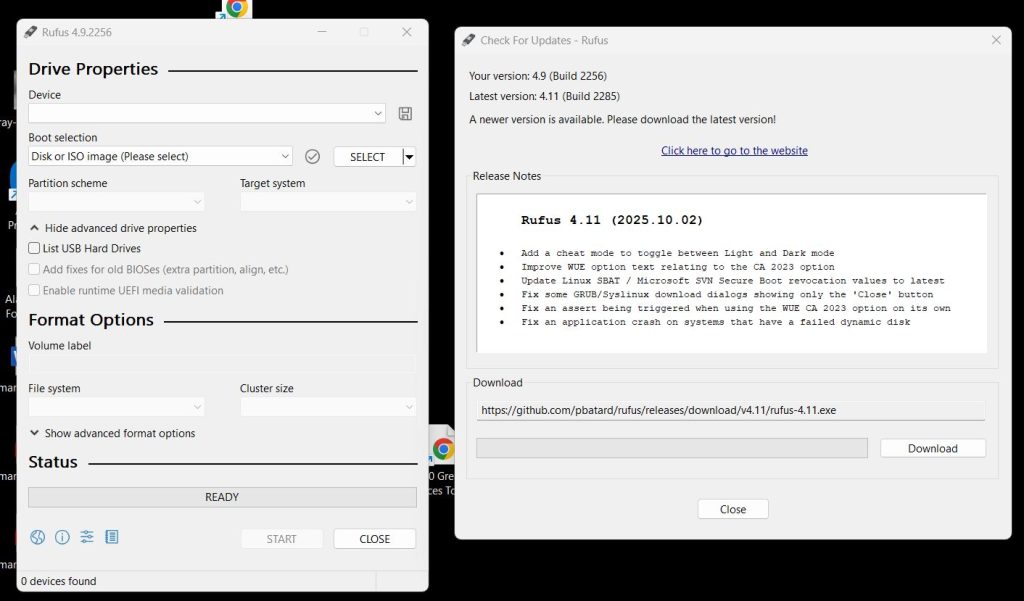1024x601 pixels.
Task: Open the language selection globe icon
Action: click(37, 537)
